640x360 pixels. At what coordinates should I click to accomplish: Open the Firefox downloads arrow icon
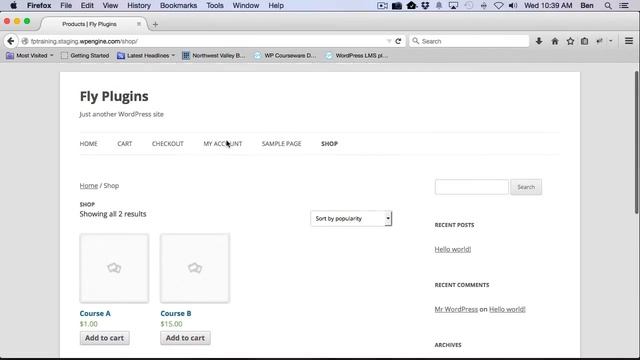539,41
